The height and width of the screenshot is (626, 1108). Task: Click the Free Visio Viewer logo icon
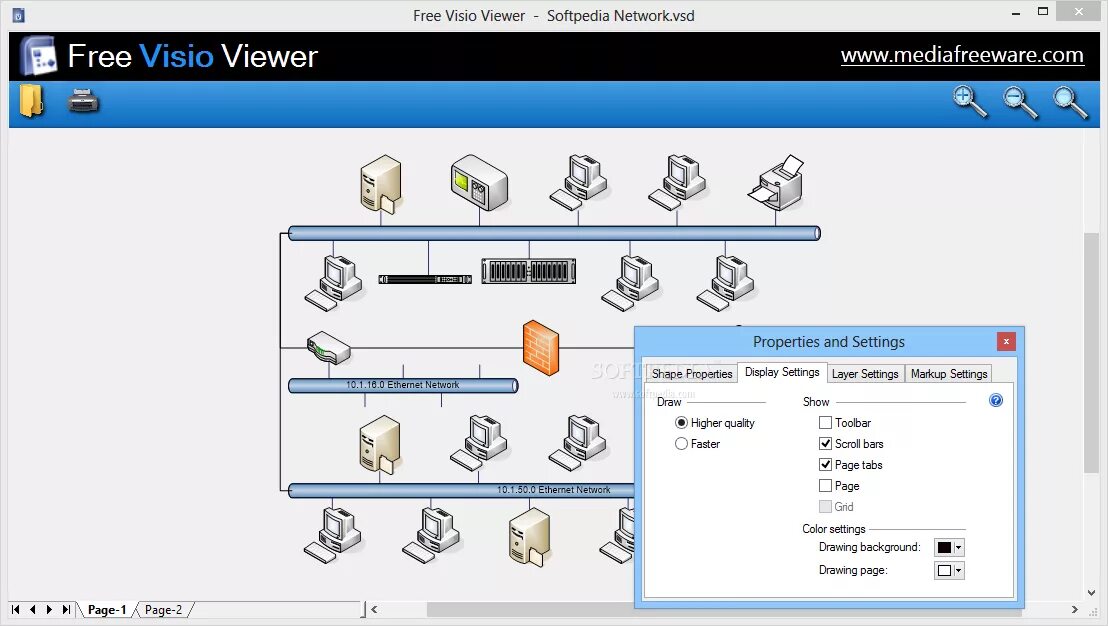pos(38,56)
